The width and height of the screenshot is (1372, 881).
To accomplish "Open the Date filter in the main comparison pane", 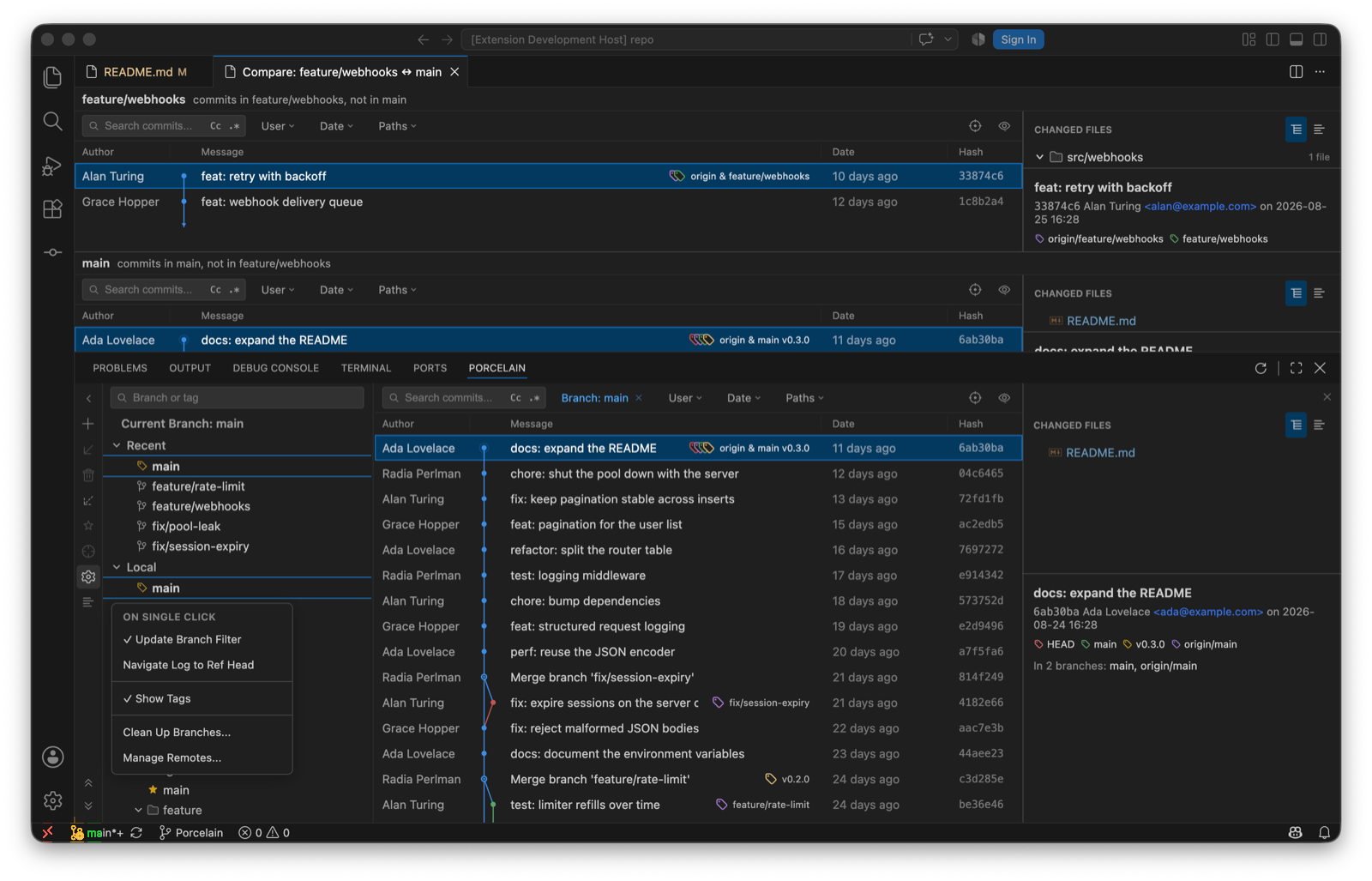I will [336, 290].
